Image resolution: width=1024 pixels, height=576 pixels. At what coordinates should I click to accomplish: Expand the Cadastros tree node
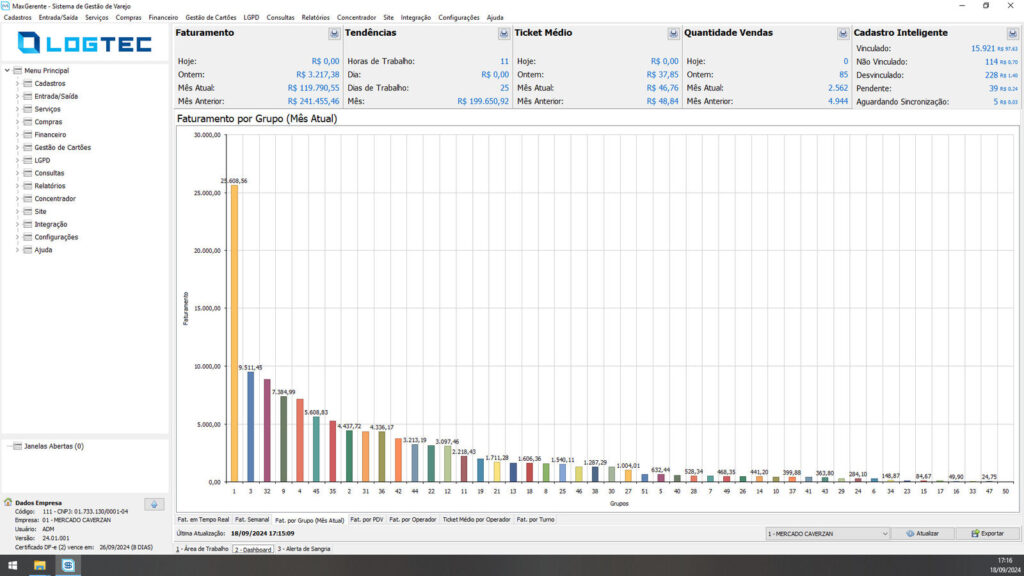[x=18, y=84]
